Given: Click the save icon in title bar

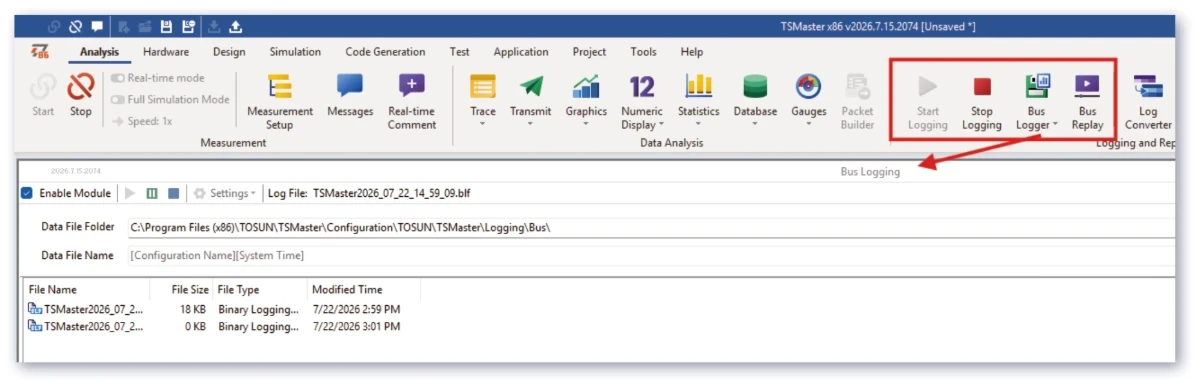Looking at the screenshot, I should [167, 27].
